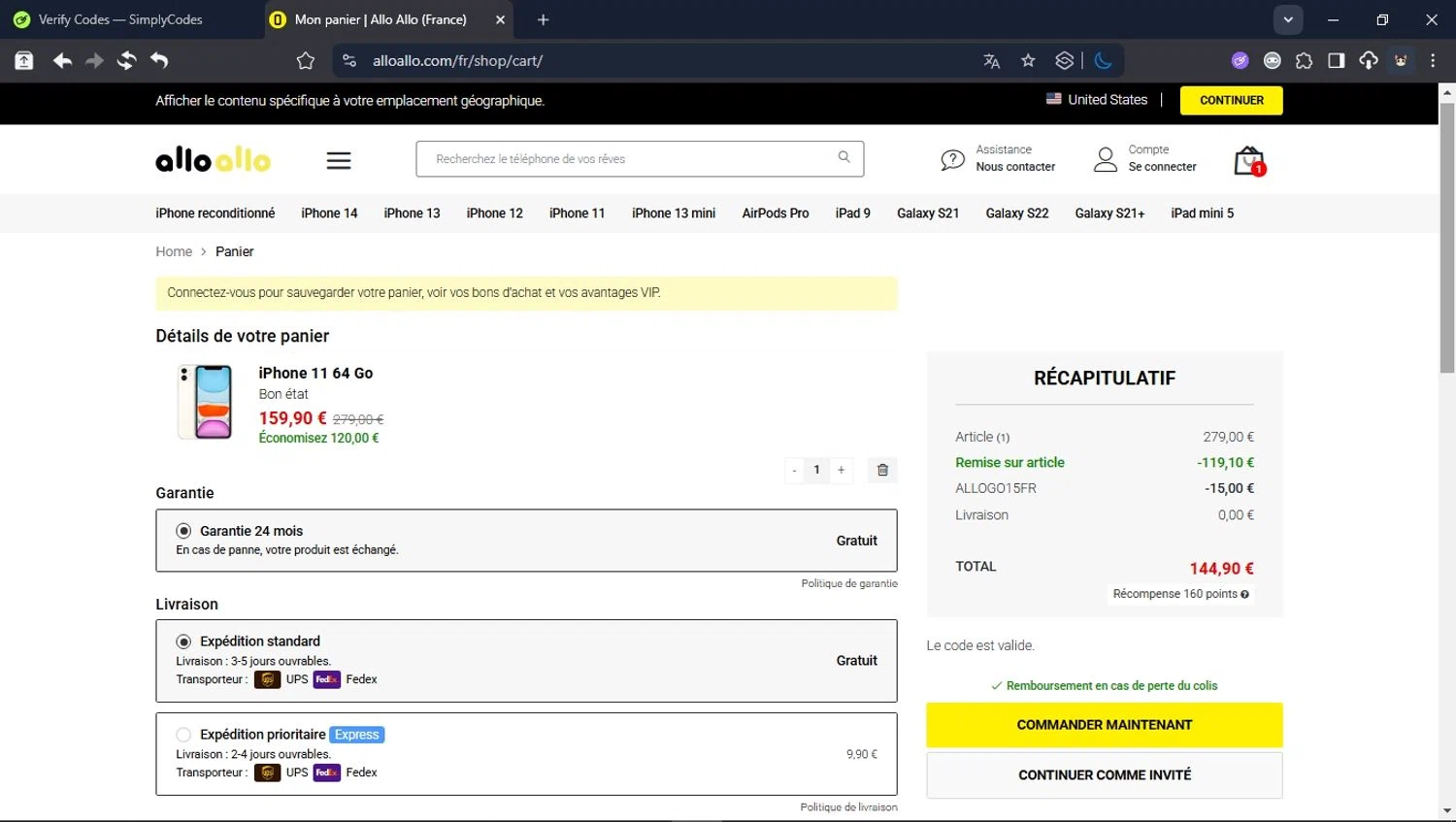This screenshot has width=1456, height=822.
Task: Decrease quantity with minus button
Action: [x=794, y=470]
